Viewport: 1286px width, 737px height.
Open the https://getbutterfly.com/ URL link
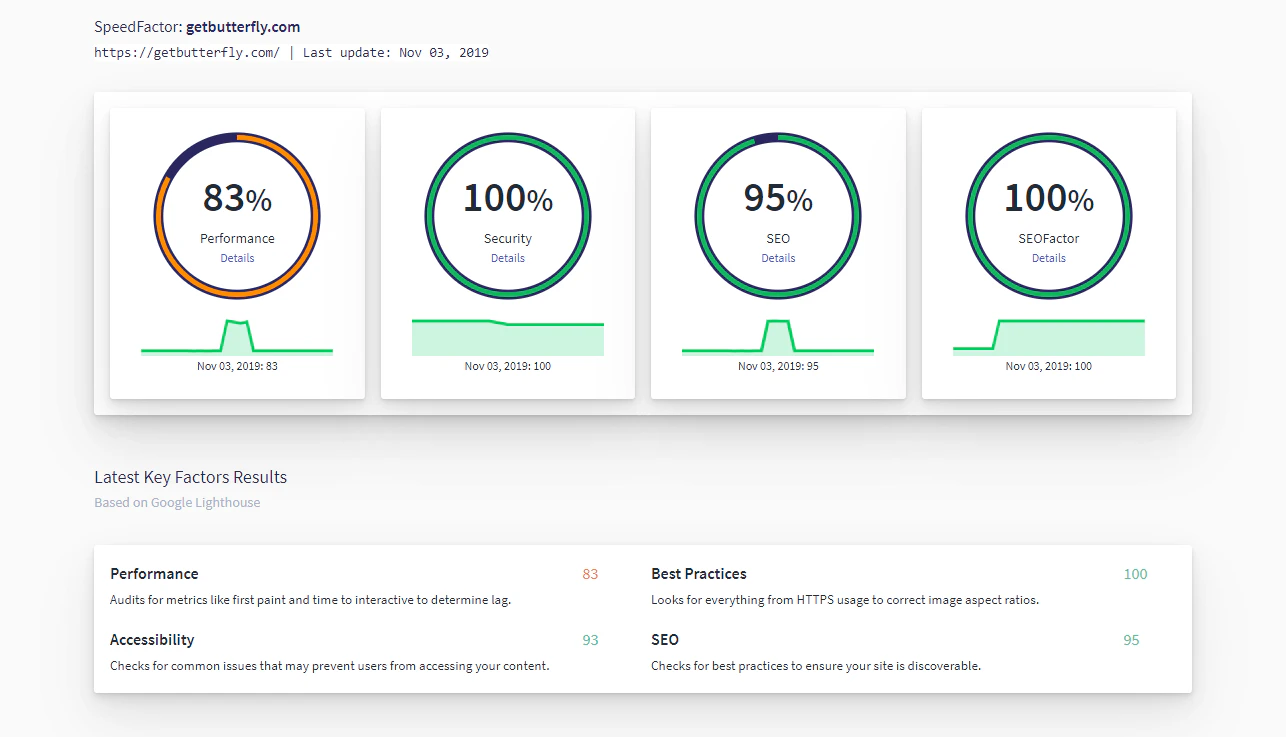(187, 52)
